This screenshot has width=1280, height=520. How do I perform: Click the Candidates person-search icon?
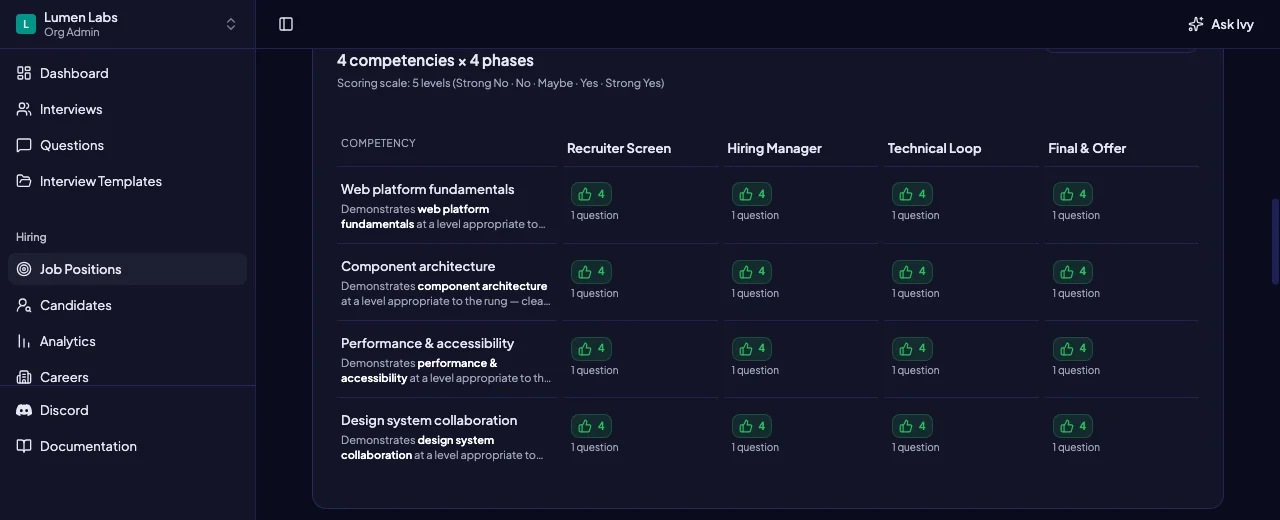24,305
